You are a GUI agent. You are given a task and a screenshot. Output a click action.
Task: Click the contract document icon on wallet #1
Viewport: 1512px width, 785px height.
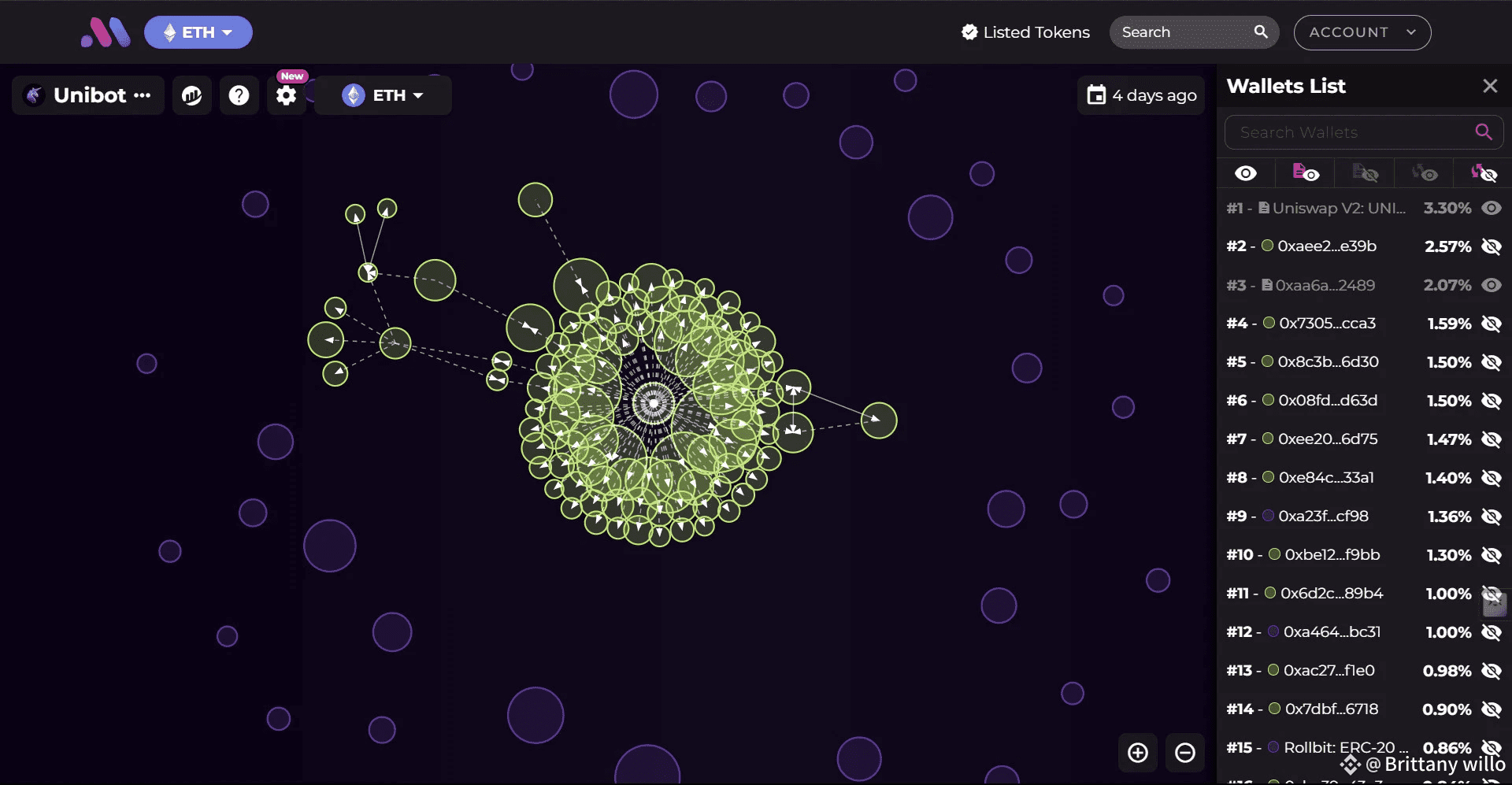(x=1264, y=208)
